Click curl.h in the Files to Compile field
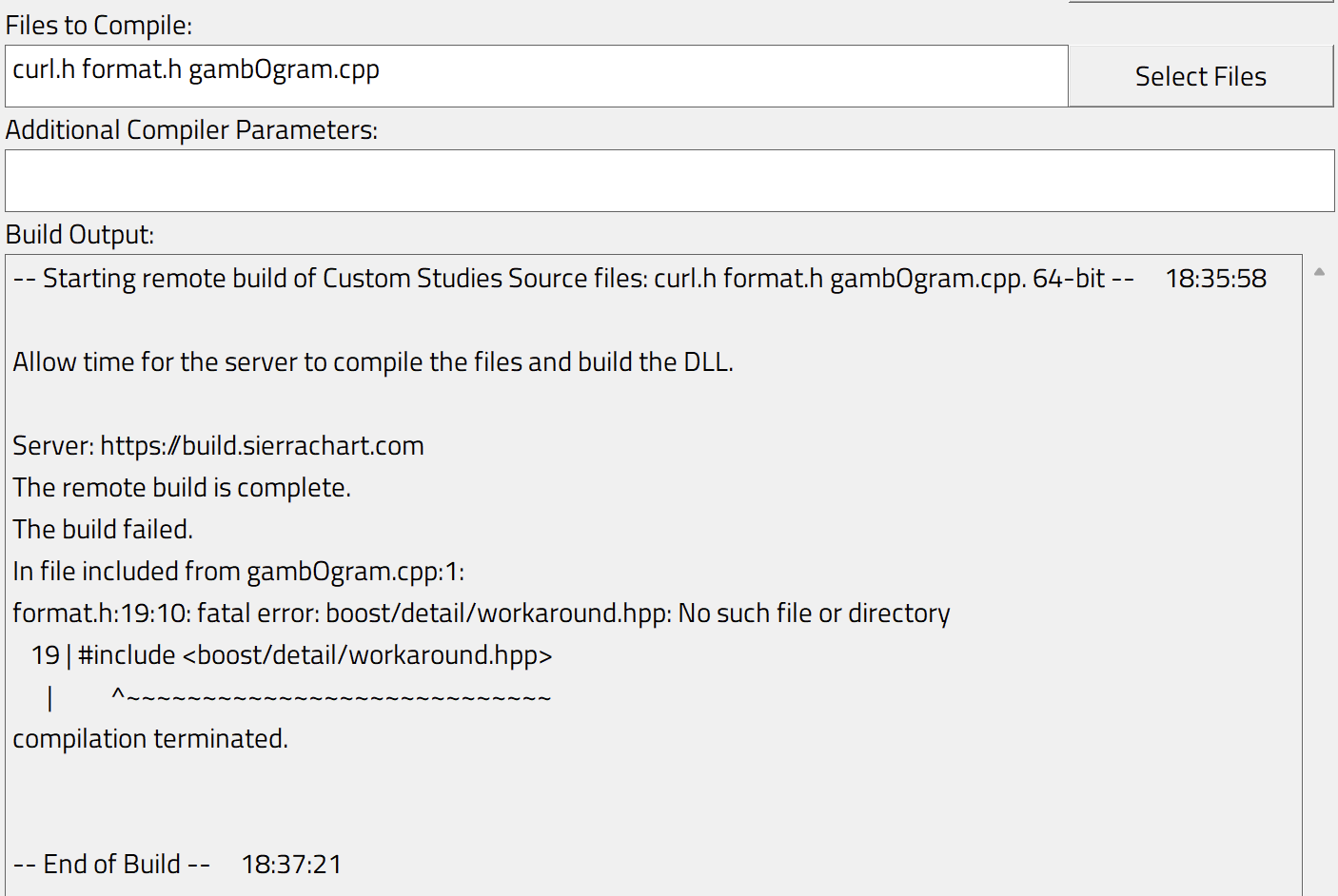 tap(44, 69)
